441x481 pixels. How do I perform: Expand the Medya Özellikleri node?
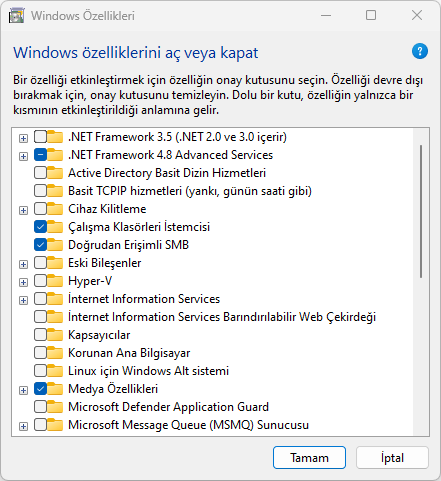point(23,390)
